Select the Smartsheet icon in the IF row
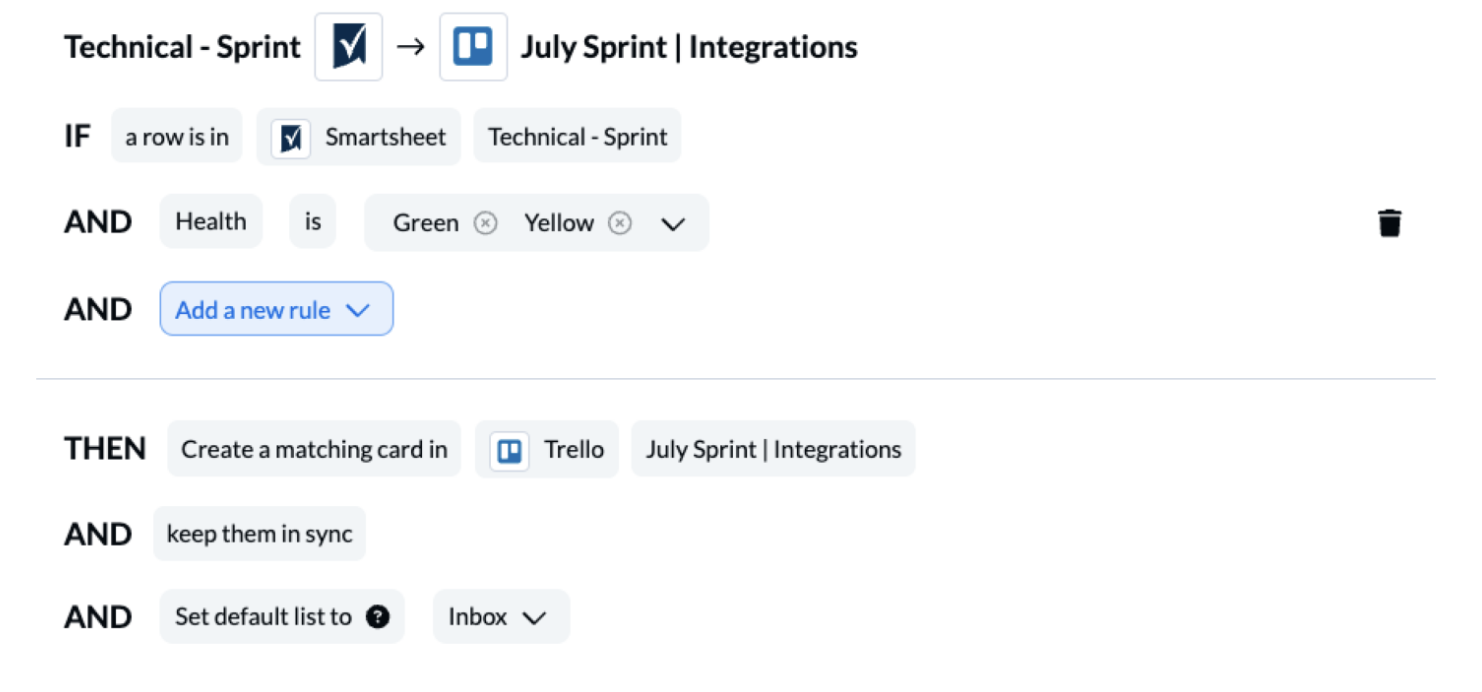1482x692 pixels. pyautogui.click(x=290, y=137)
